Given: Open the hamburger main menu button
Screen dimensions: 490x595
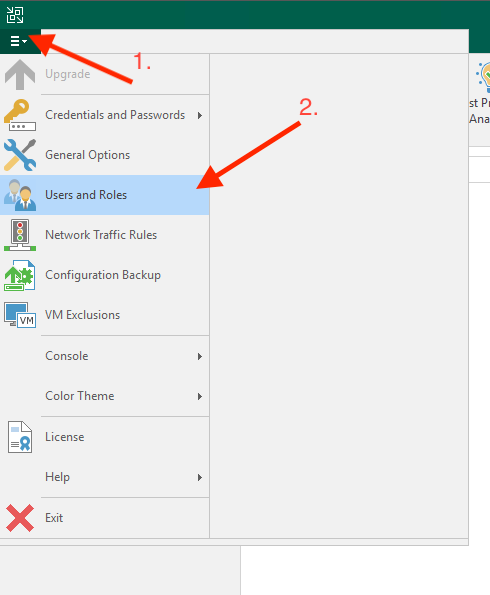Looking at the screenshot, I should [x=19, y=41].
